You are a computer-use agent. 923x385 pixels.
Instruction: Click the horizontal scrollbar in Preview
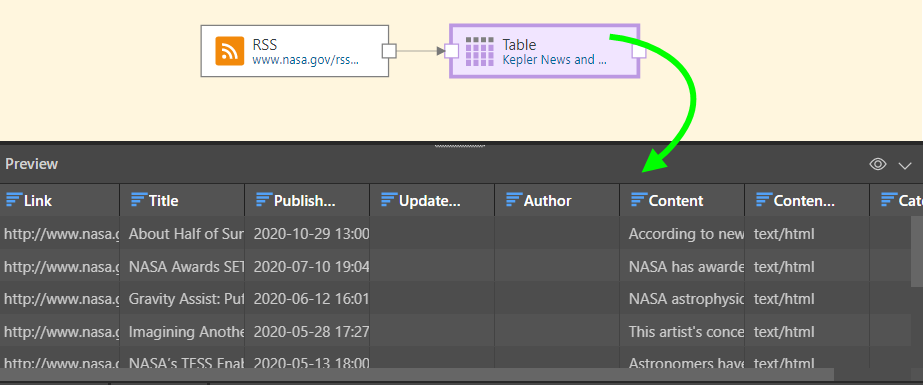tap(417, 374)
